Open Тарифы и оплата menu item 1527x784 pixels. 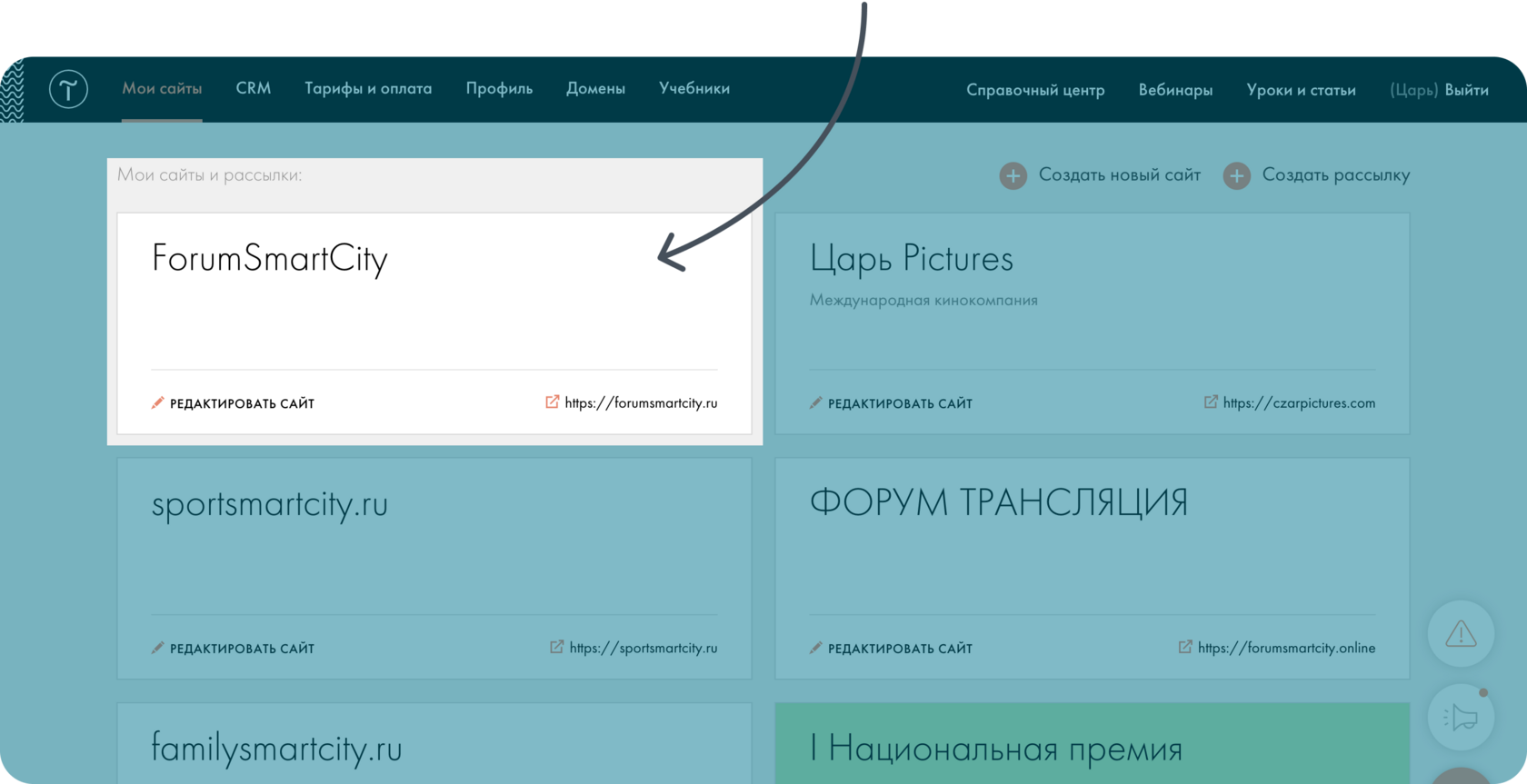click(368, 88)
